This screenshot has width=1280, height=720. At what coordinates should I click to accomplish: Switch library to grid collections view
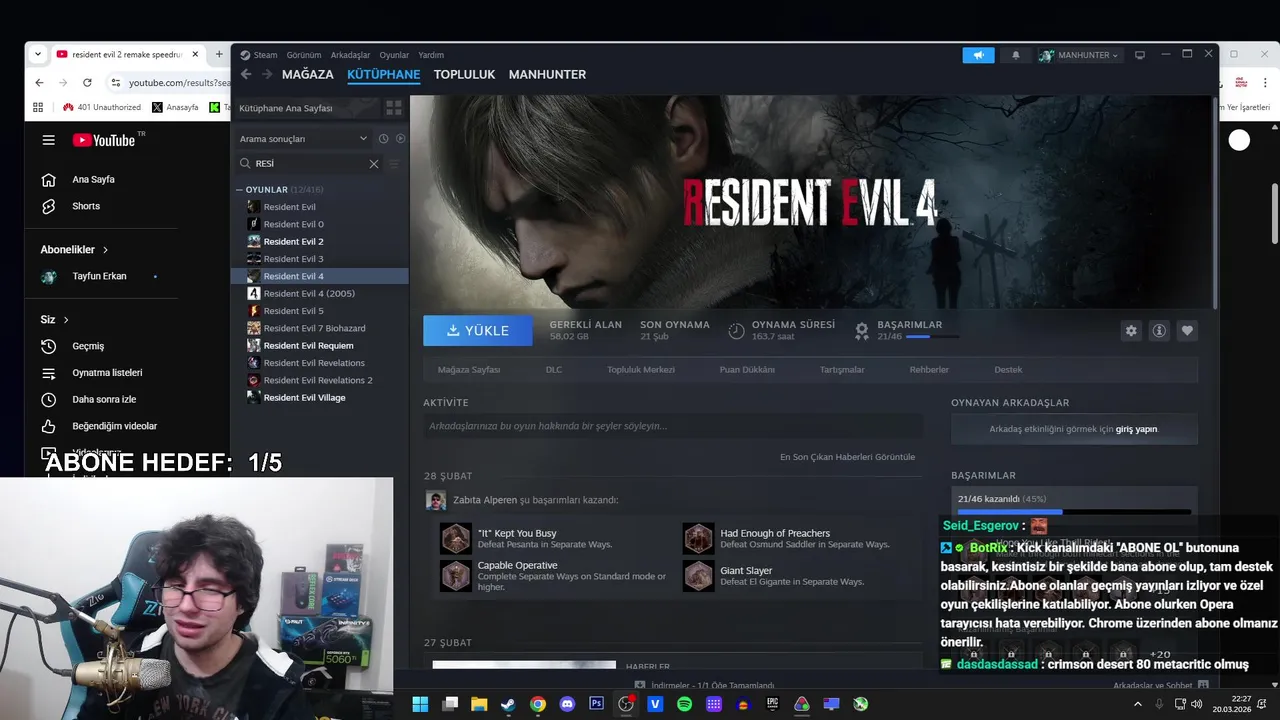click(x=394, y=108)
